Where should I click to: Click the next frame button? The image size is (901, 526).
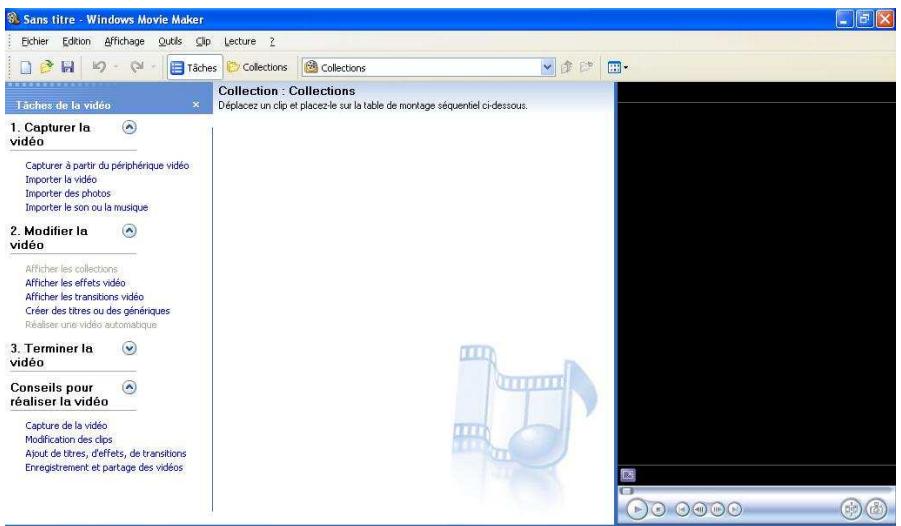(717, 509)
